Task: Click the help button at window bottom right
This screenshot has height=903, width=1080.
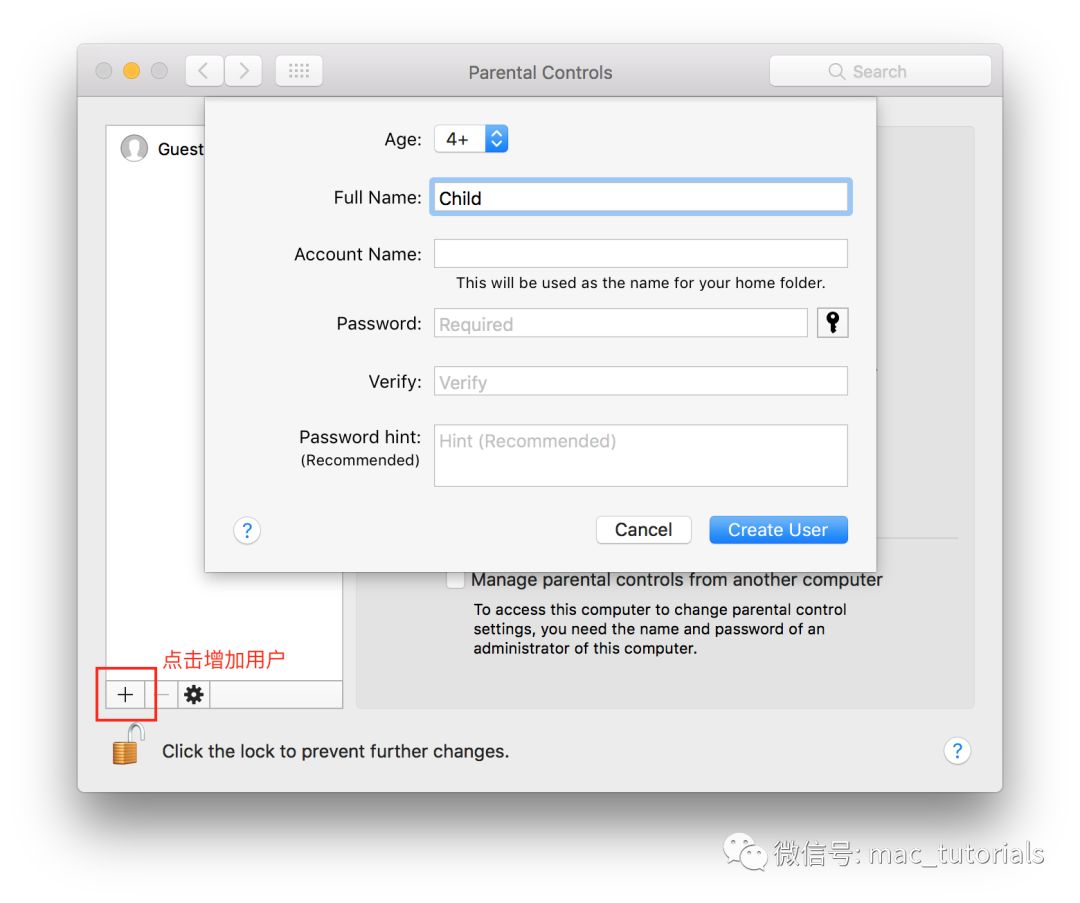Action: pyautogui.click(x=957, y=751)
